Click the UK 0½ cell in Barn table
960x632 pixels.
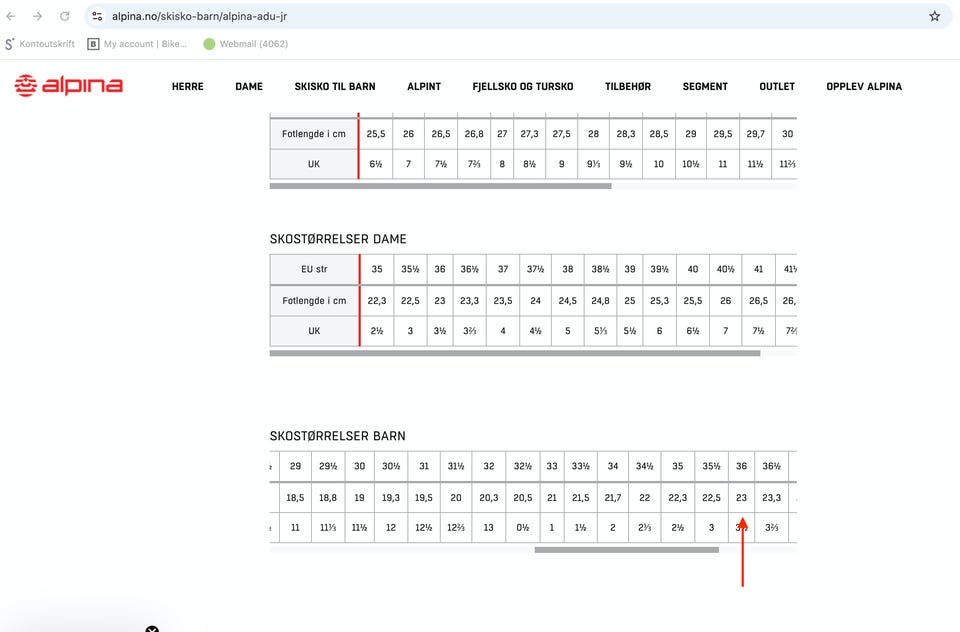523,527
